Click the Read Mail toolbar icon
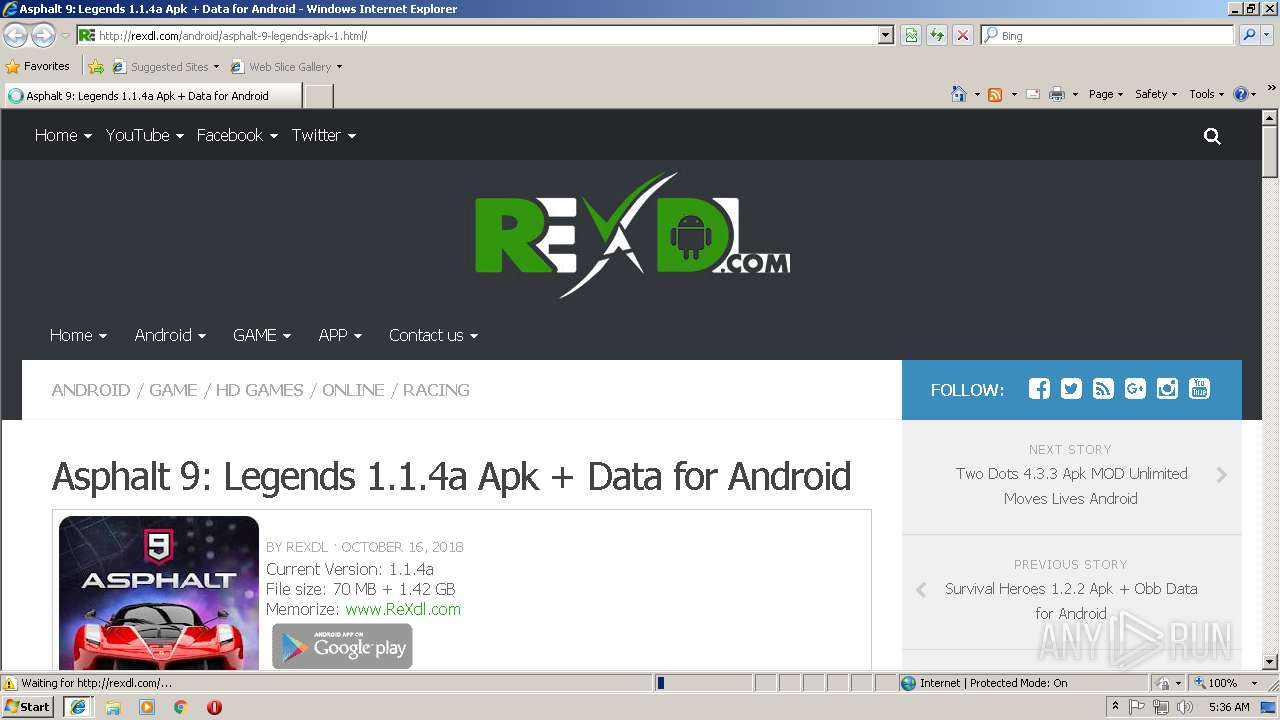Image resolution: width=1280 pixels, height=720 pixels. [x=1033, y=94]
